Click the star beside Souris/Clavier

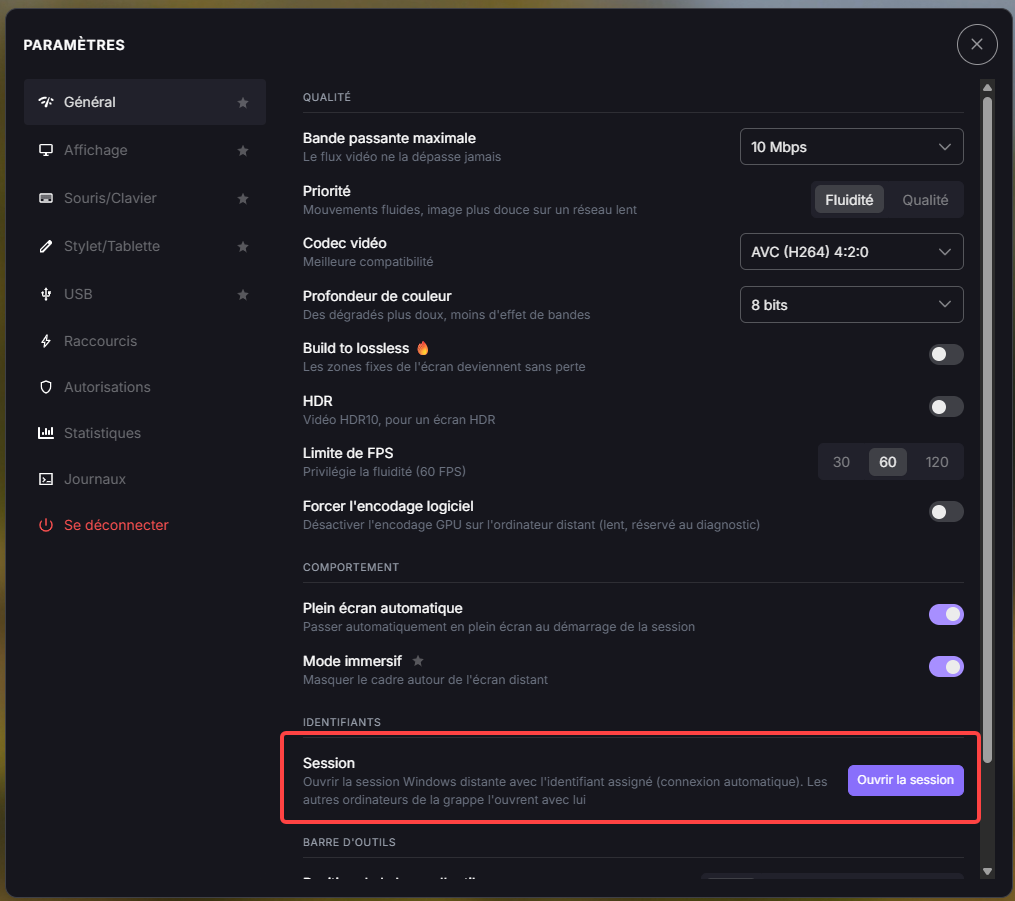[x=243, y=198]
